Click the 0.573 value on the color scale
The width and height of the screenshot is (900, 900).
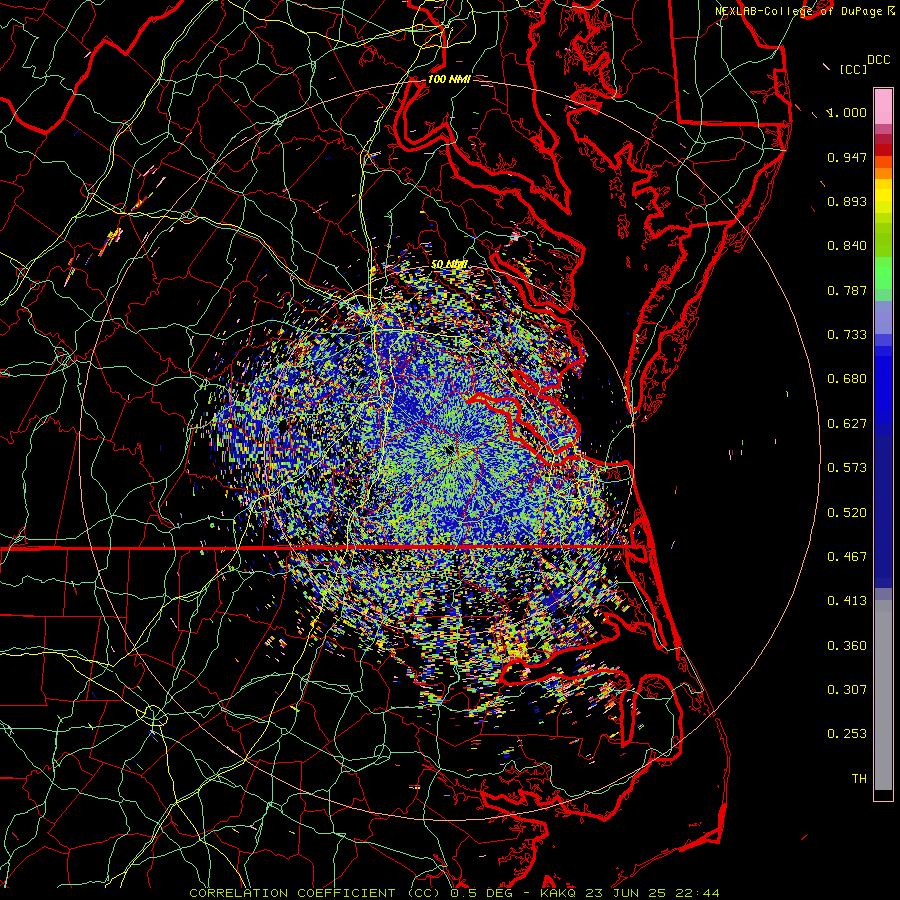click(847, 468)
